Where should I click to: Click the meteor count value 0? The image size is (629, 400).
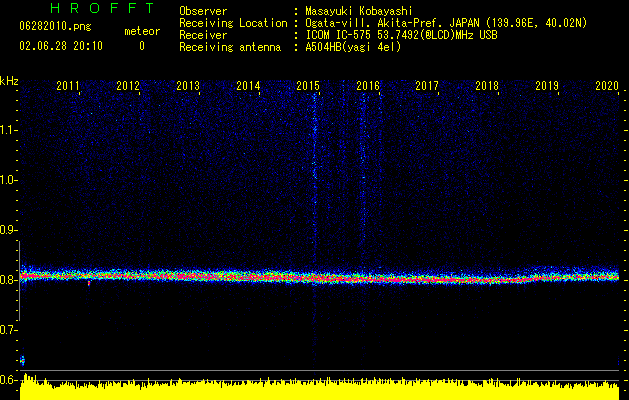[142, 46]
